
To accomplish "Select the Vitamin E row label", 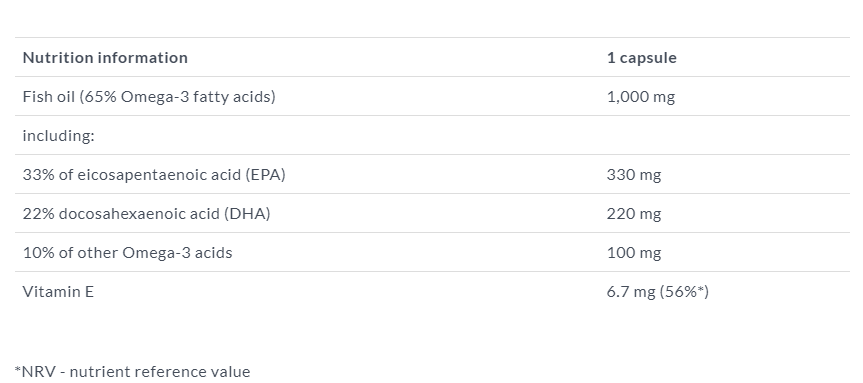I will click(58, 292).
